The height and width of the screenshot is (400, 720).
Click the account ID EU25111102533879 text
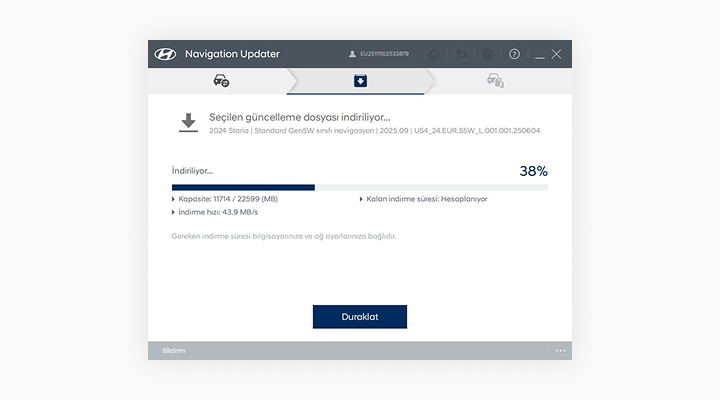coord(384,54)
